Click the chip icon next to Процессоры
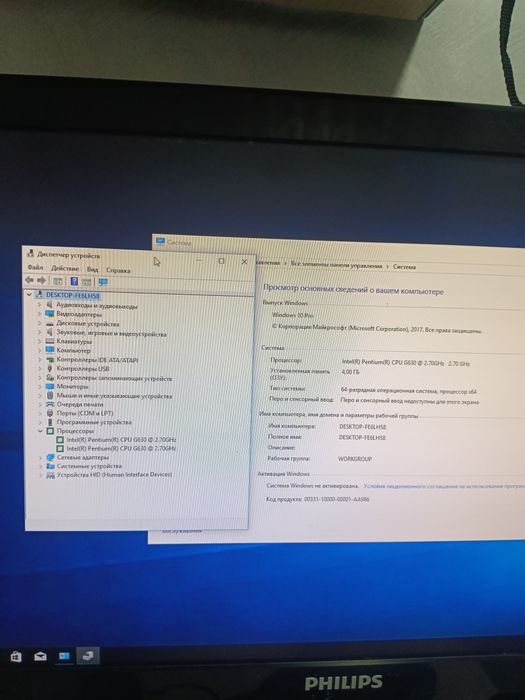 (x=50, y=431)
